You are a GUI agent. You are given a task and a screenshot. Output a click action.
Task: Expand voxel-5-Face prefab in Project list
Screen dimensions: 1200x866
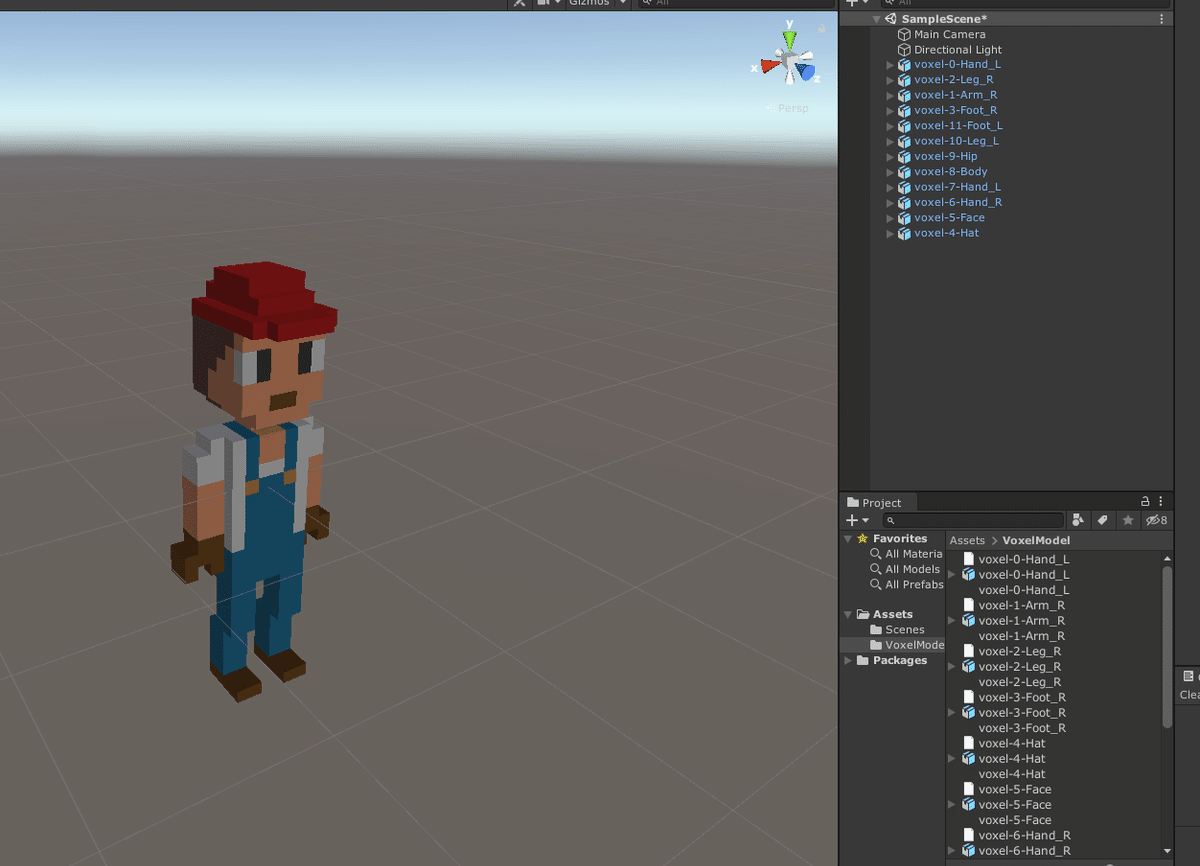coord(952,805)
